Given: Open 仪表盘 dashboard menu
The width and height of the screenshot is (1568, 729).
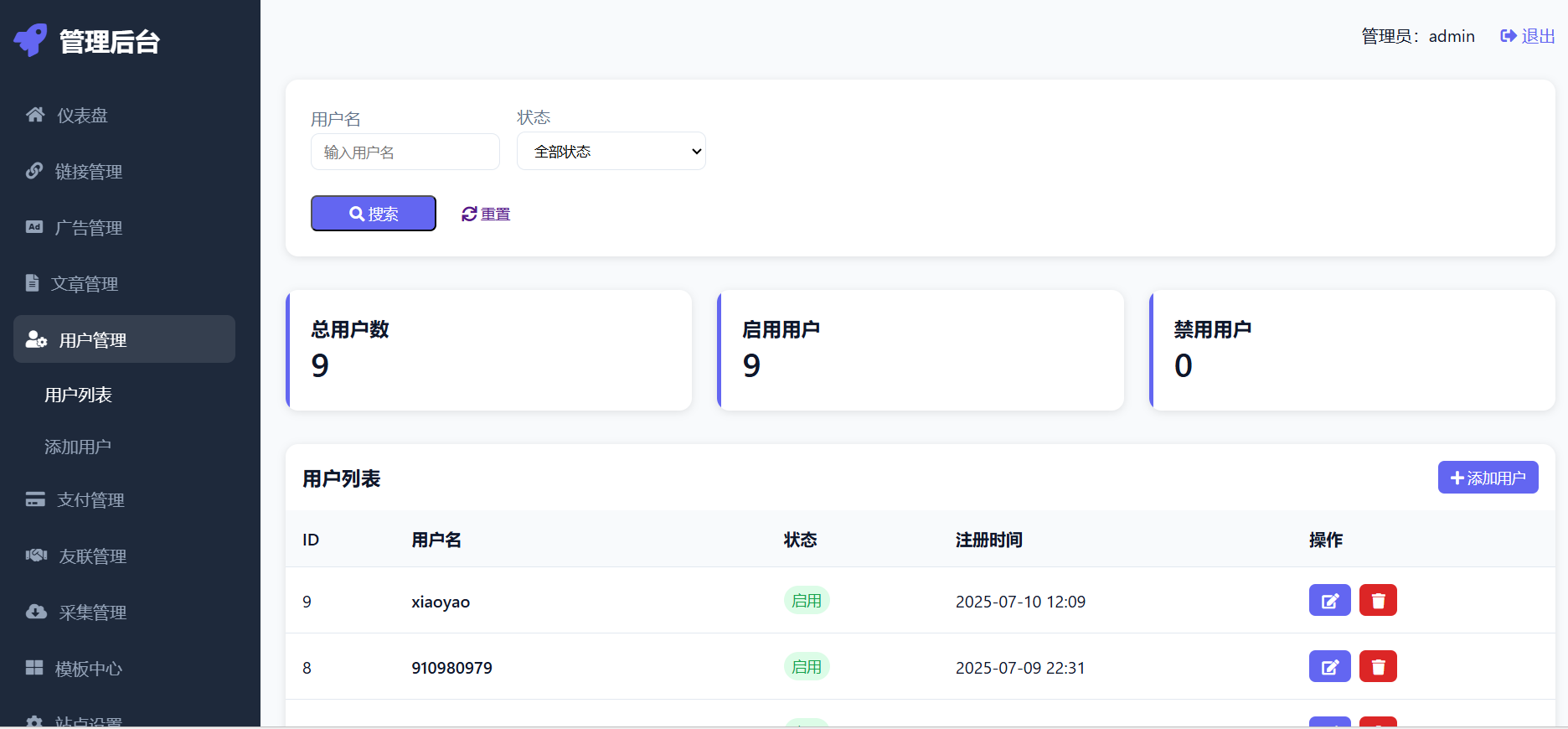Looking at the screenshot, I should coord(124,115).
